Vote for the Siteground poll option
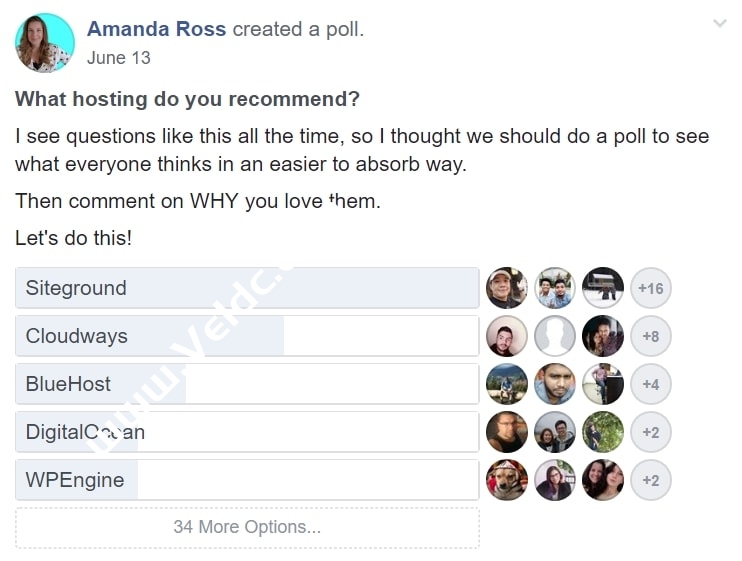Screen dimensions: 742x561 247,288
